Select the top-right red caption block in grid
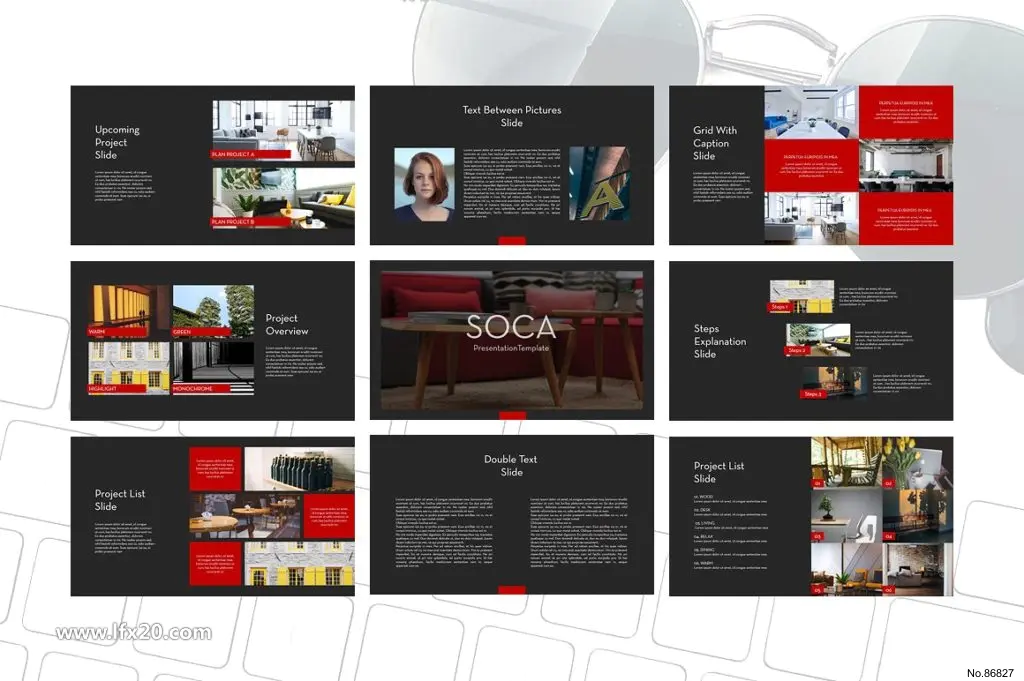1024x681 pixels. point(906,112)
